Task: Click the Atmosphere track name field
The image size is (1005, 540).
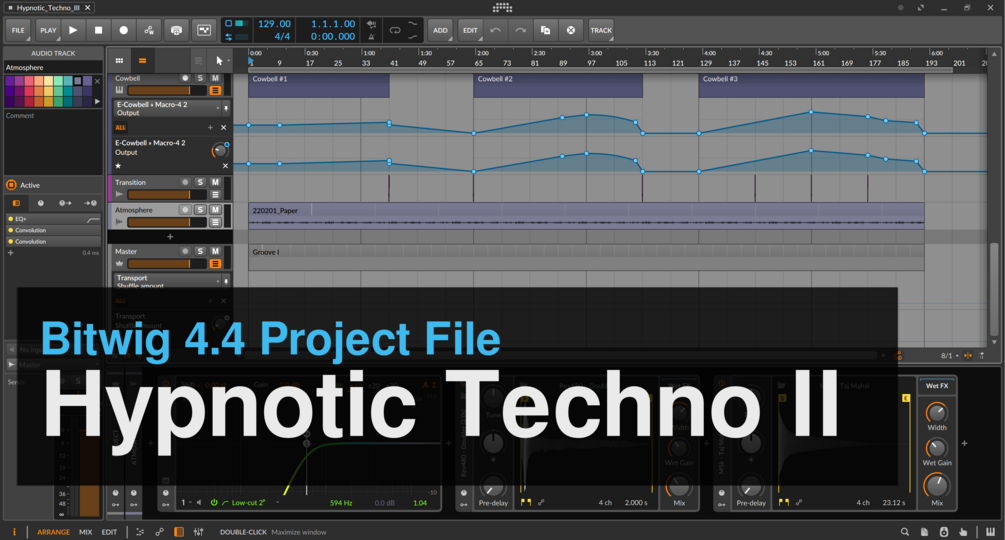Action: pos(53,67)
